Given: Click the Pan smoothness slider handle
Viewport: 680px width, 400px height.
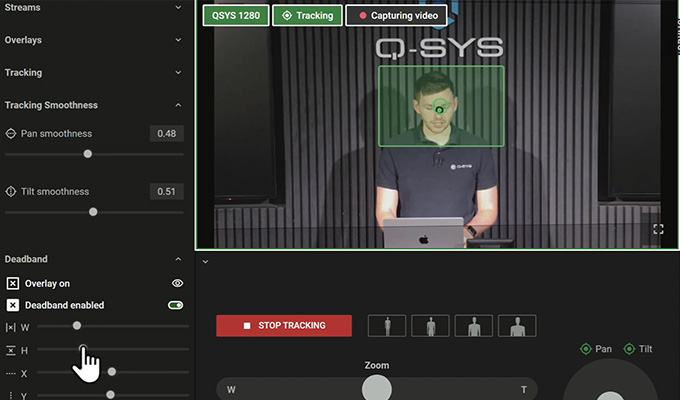Looking at the screenshot, I should pos(88,154).
